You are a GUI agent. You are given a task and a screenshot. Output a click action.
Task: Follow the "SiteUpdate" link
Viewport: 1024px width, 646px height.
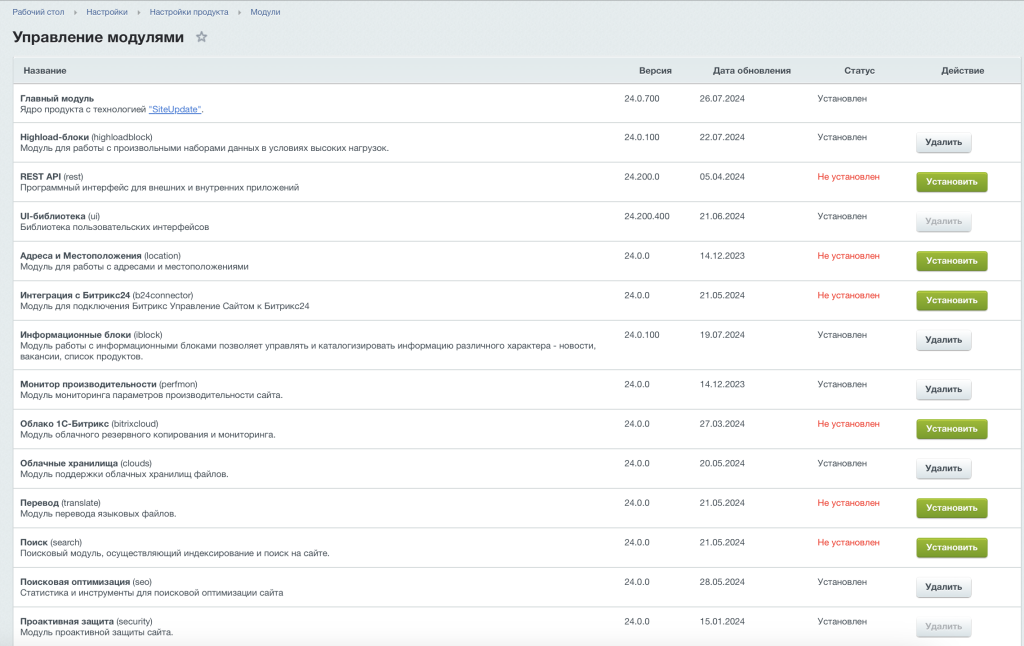pos(175,109)
